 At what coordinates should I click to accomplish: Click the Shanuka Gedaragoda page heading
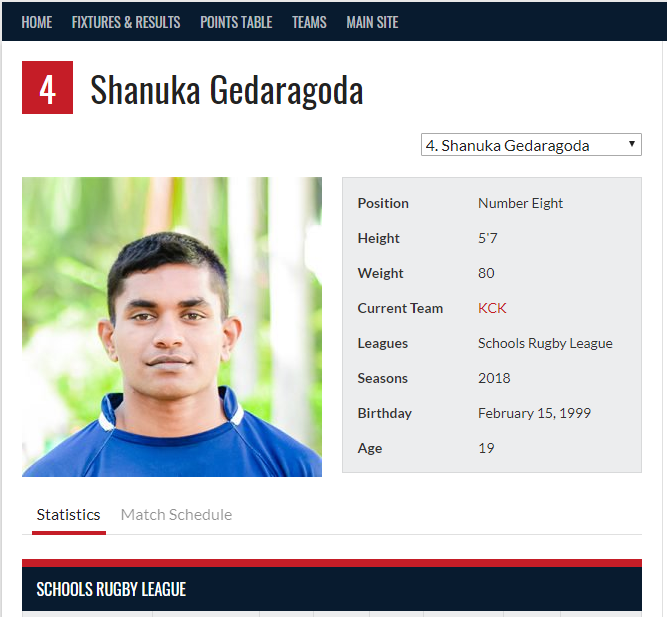pos(227,90)
